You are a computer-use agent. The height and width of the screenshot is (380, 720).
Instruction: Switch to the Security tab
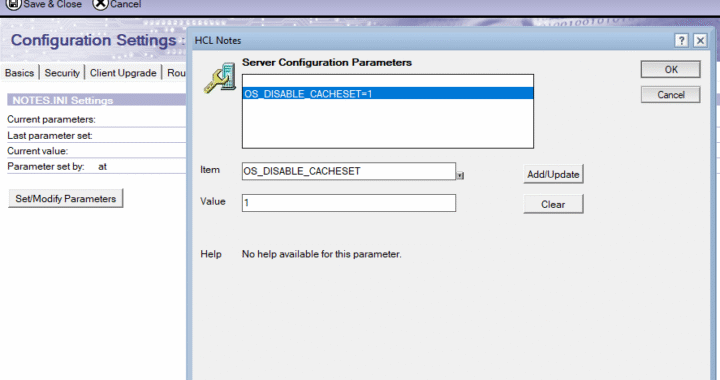click(x=62, y=73)
